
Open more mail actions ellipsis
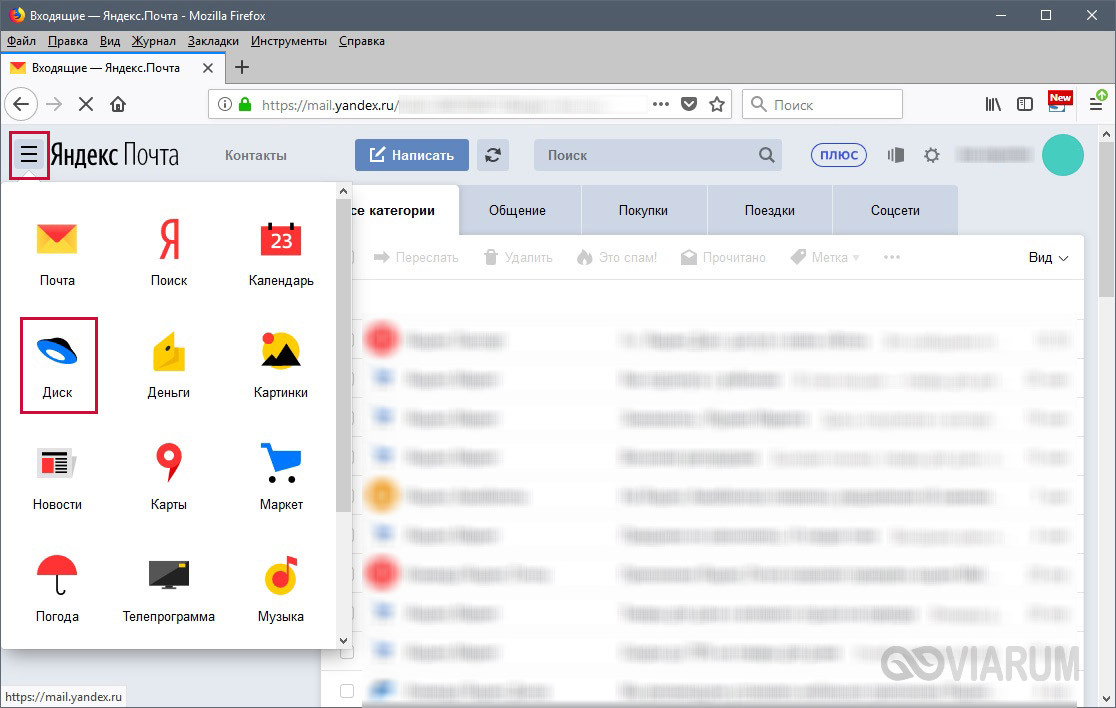(x=892, y=257)
